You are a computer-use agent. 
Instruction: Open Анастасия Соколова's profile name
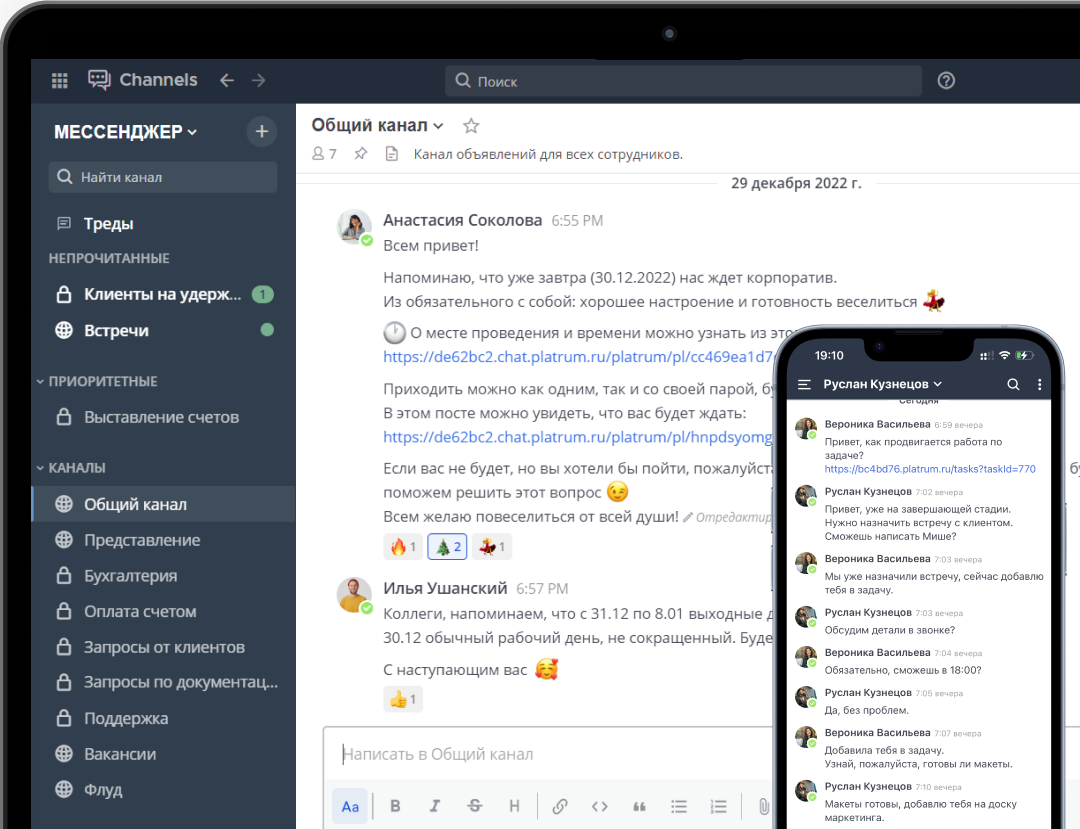[463, 220]
